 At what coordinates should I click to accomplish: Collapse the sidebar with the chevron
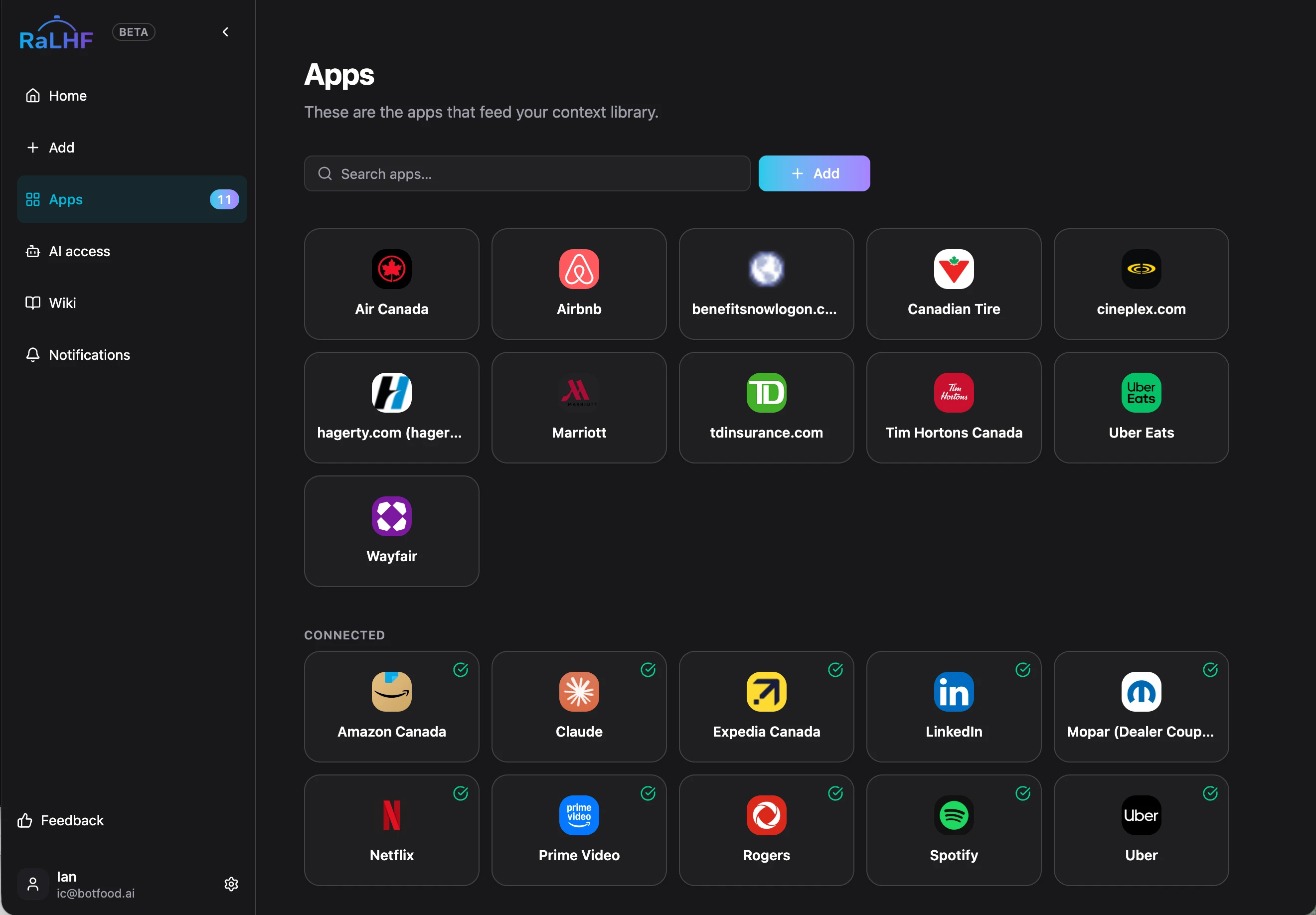pyautogui.click(x=226, y=32)
